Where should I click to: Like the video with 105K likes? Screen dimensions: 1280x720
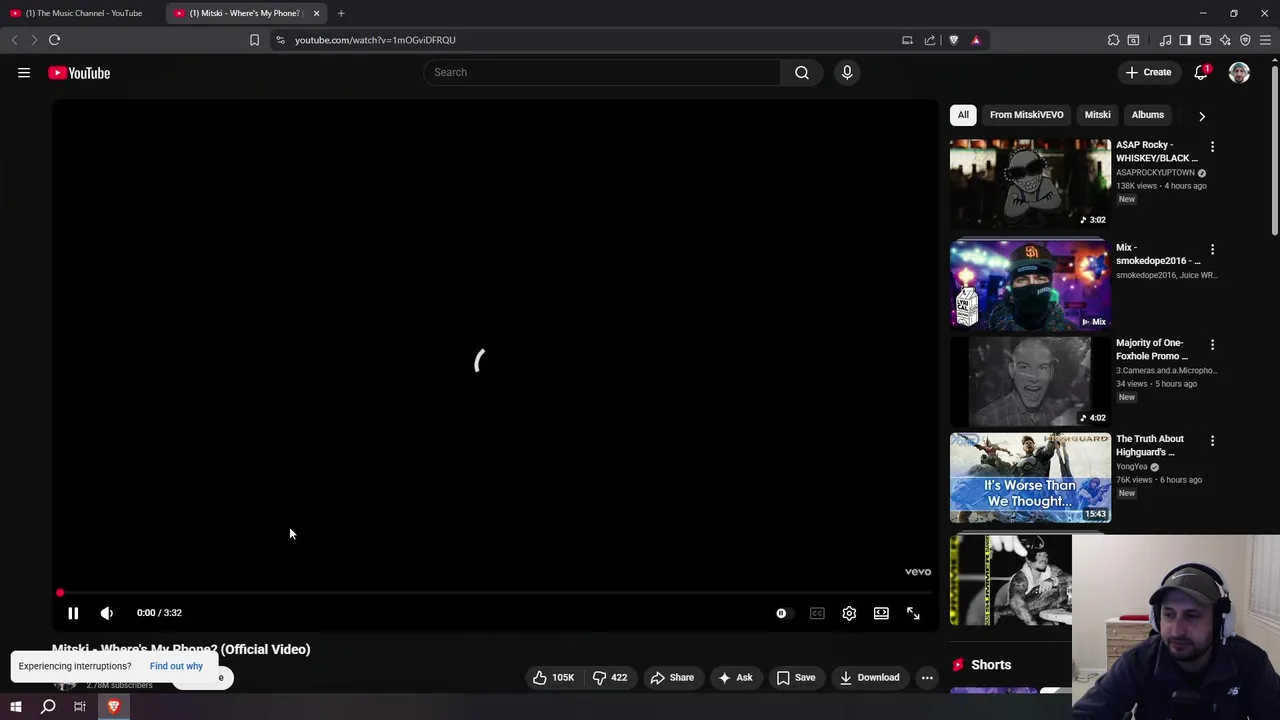click(554, 677)
